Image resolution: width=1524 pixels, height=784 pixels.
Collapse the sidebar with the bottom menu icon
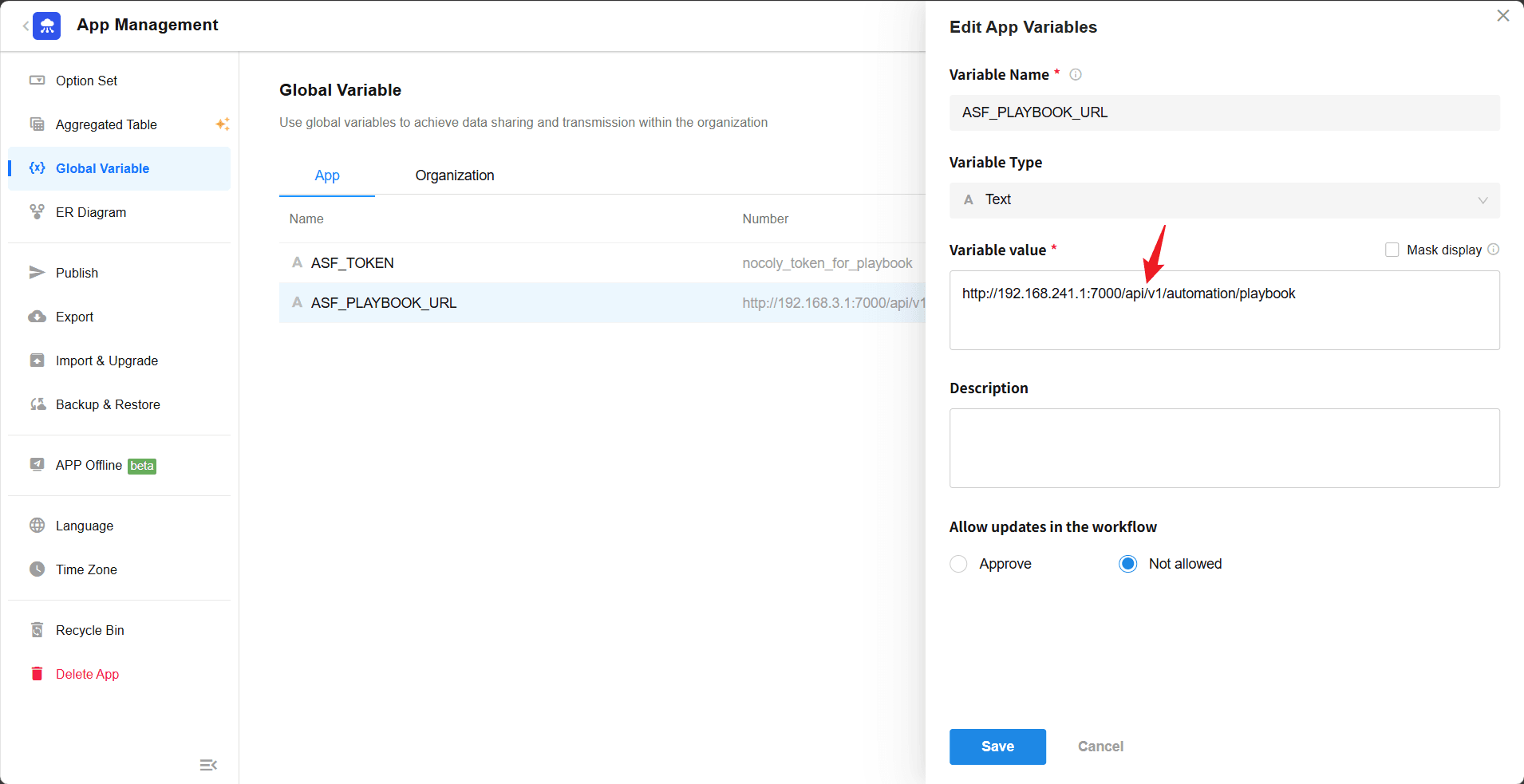click(208, 765)
